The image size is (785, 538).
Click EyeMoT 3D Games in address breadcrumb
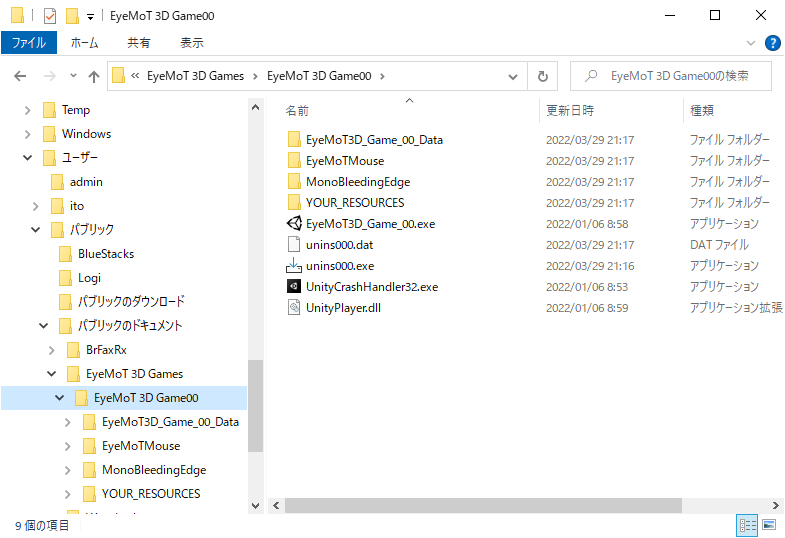point(195,76)
